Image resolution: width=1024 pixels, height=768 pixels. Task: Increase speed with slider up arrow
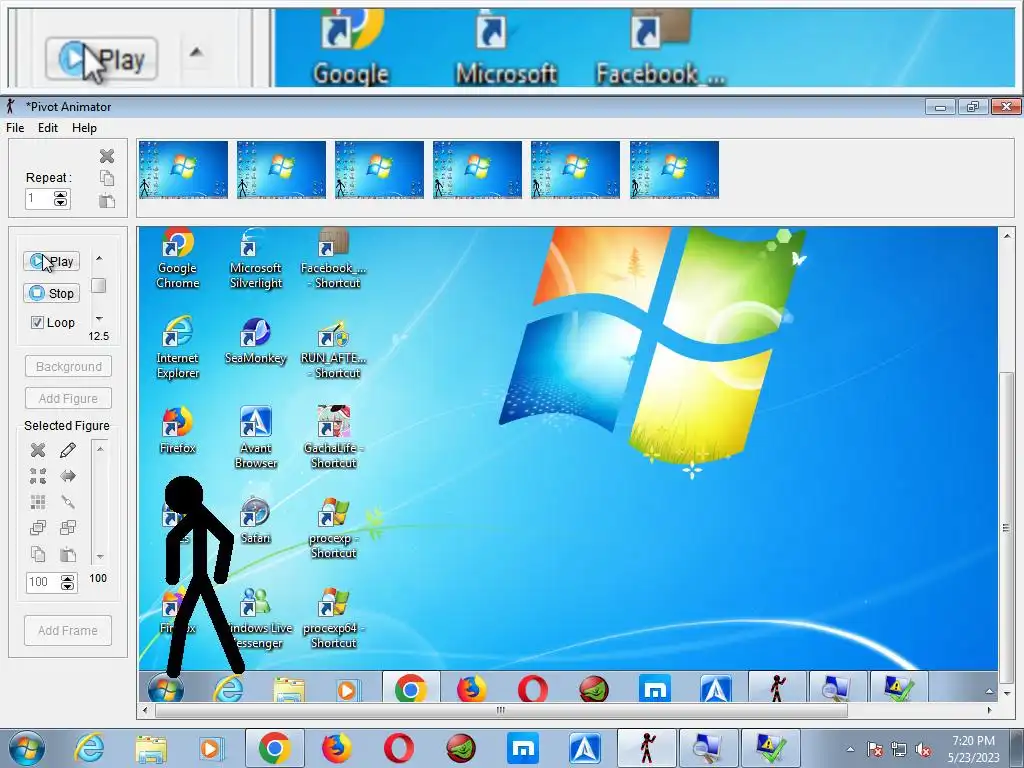[99, 259]
